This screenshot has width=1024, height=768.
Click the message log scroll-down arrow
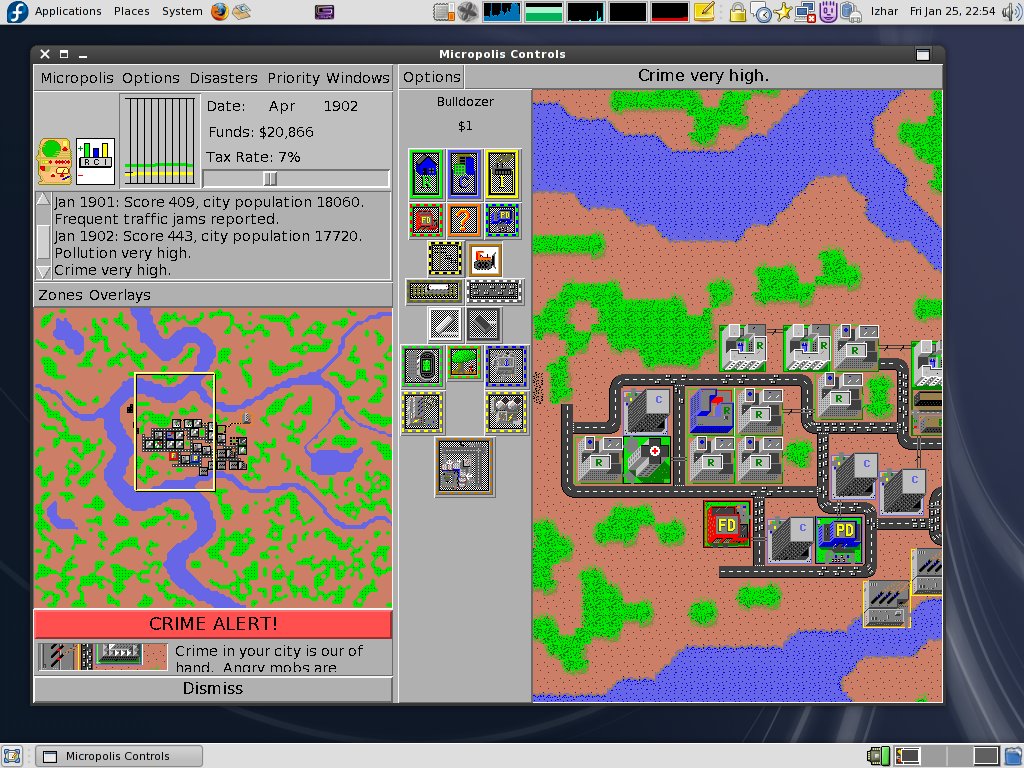43,271
